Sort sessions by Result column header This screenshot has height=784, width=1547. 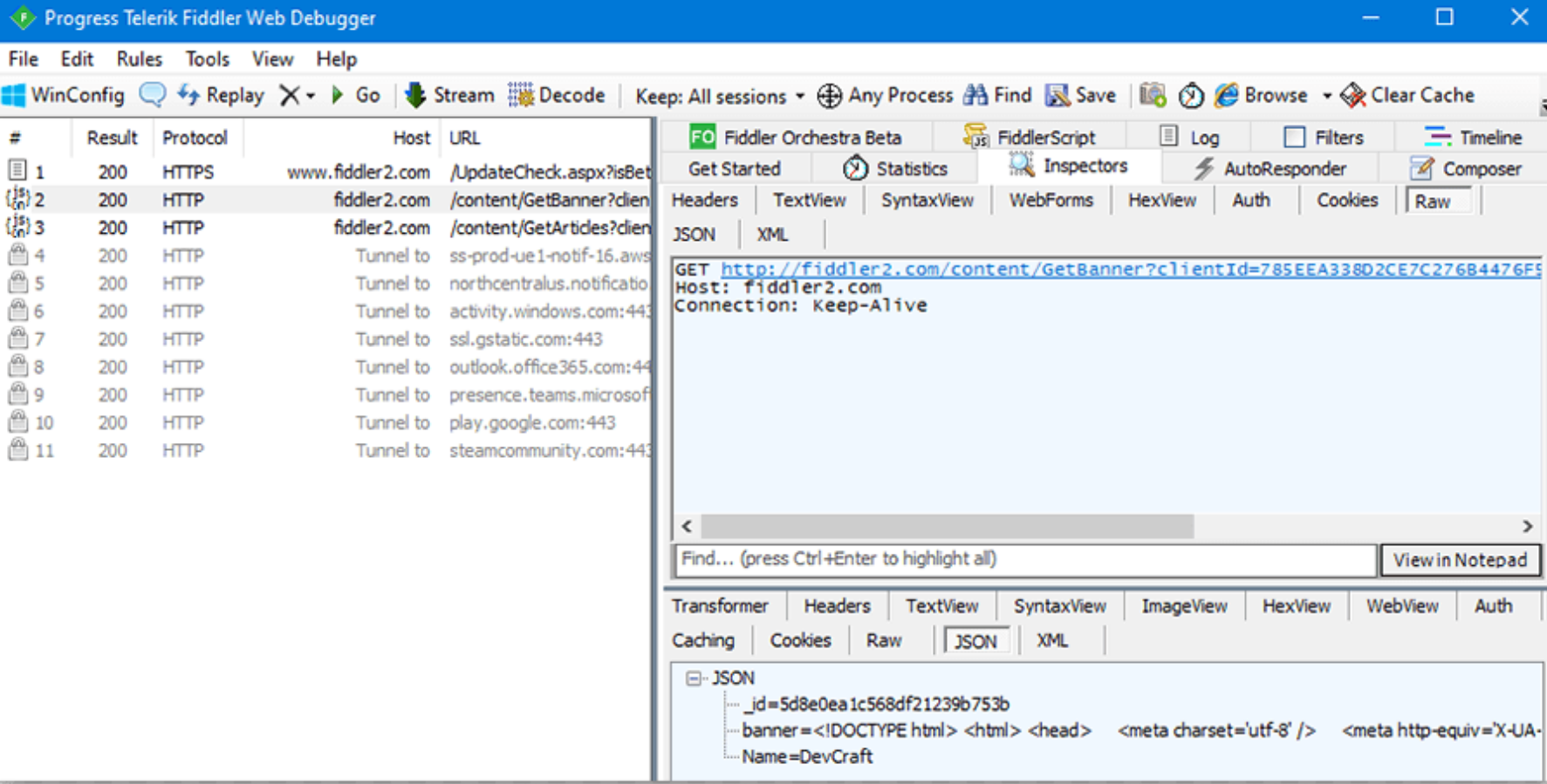(112, 138)
